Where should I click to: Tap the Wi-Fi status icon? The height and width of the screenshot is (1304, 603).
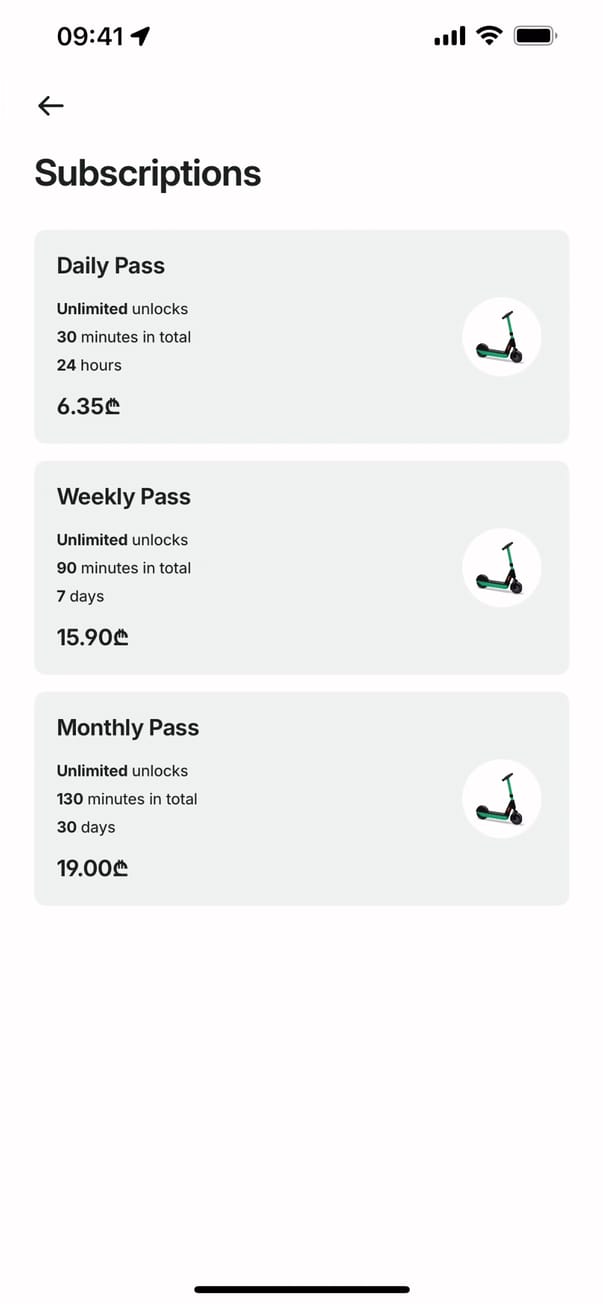[489, 37]
